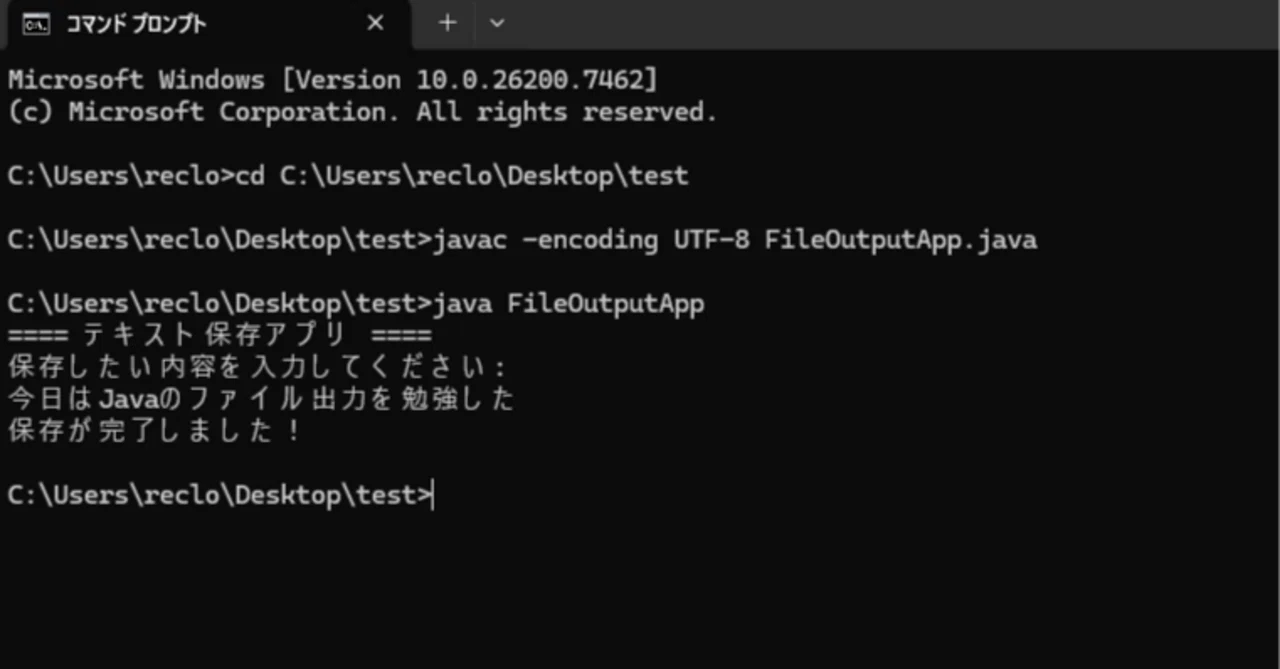Click the 保存が完了しました message line

153,431
